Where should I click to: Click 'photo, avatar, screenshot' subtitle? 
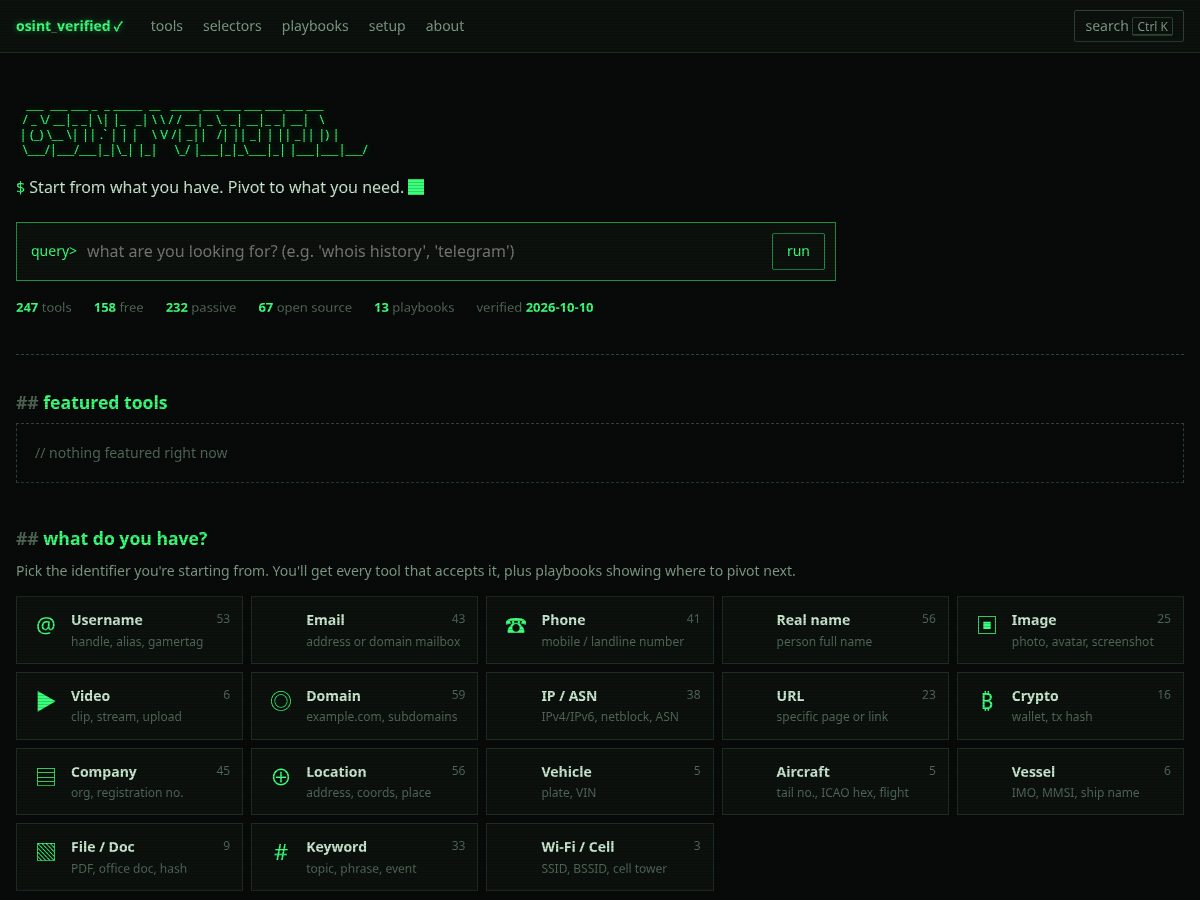click(x=1083, y=641)
